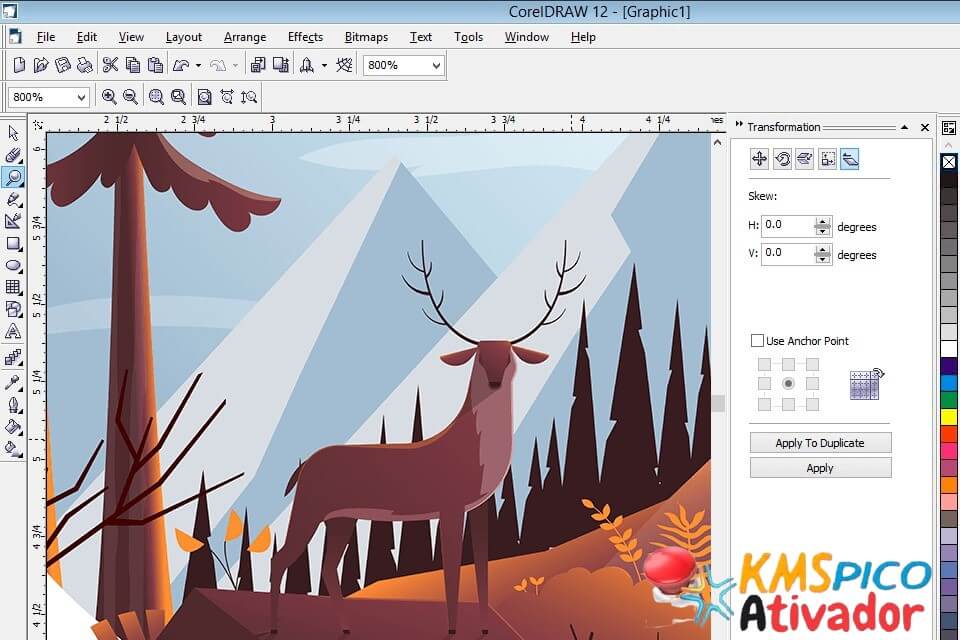The image size is (960, 640).
Task: Open the Arrange menu
Action: pos(245,37)
